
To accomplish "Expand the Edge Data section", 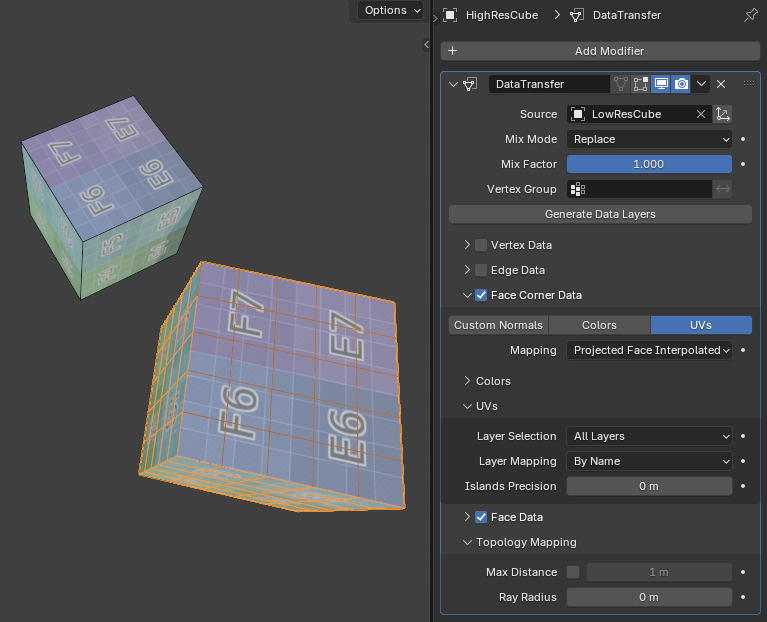I will (x=467, y=269).
